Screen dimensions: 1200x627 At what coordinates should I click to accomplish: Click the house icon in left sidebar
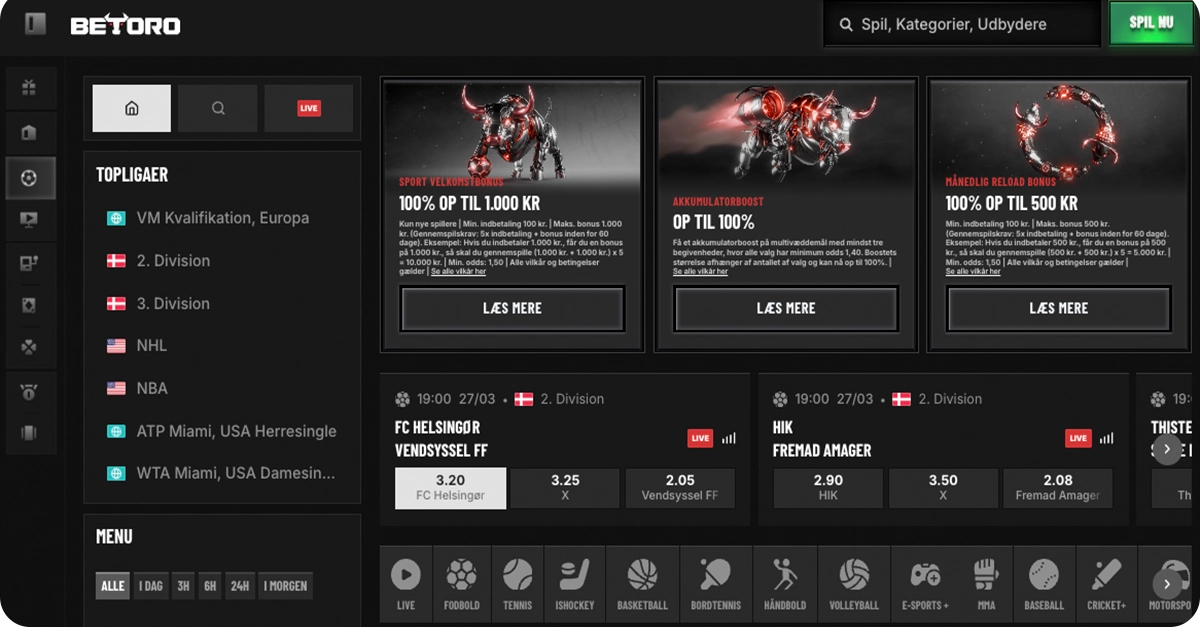click(x=29, y=133)
